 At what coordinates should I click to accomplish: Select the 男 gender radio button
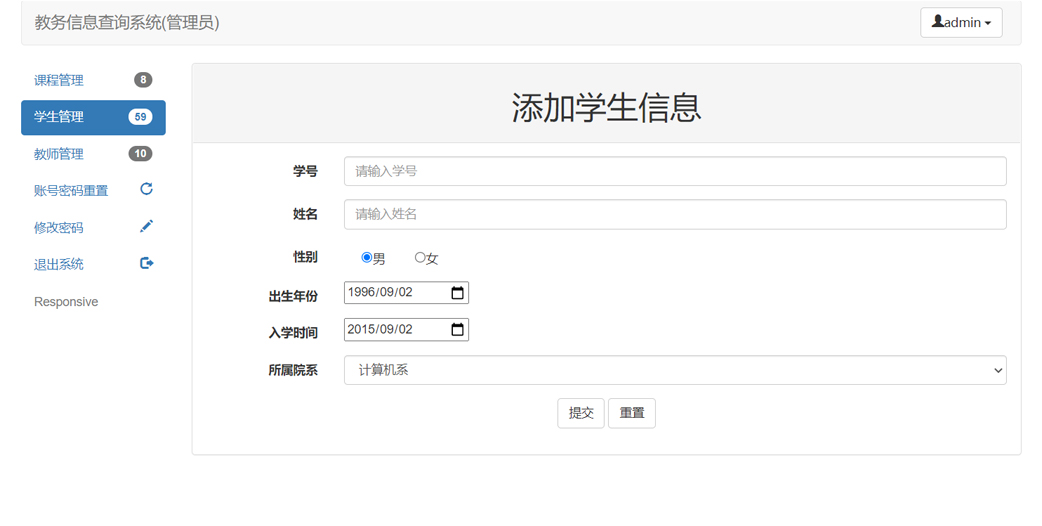tap(366, 258)
